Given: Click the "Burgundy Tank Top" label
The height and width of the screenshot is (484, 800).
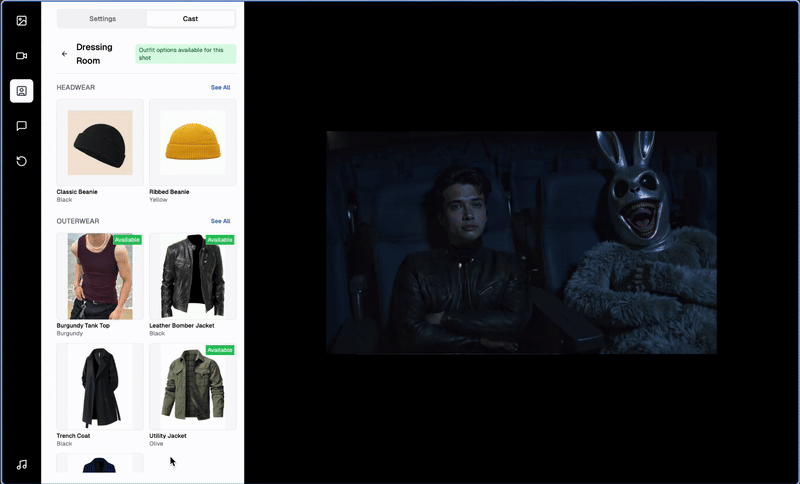Looking at the screenshot, I should click(x=83, y=325).
